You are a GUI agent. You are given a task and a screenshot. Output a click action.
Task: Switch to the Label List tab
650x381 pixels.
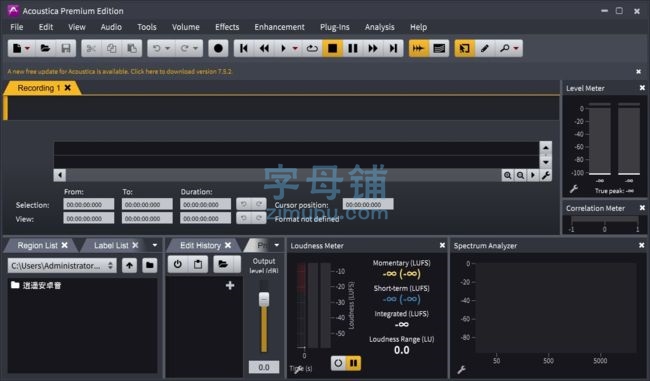[x=111, y=245]
